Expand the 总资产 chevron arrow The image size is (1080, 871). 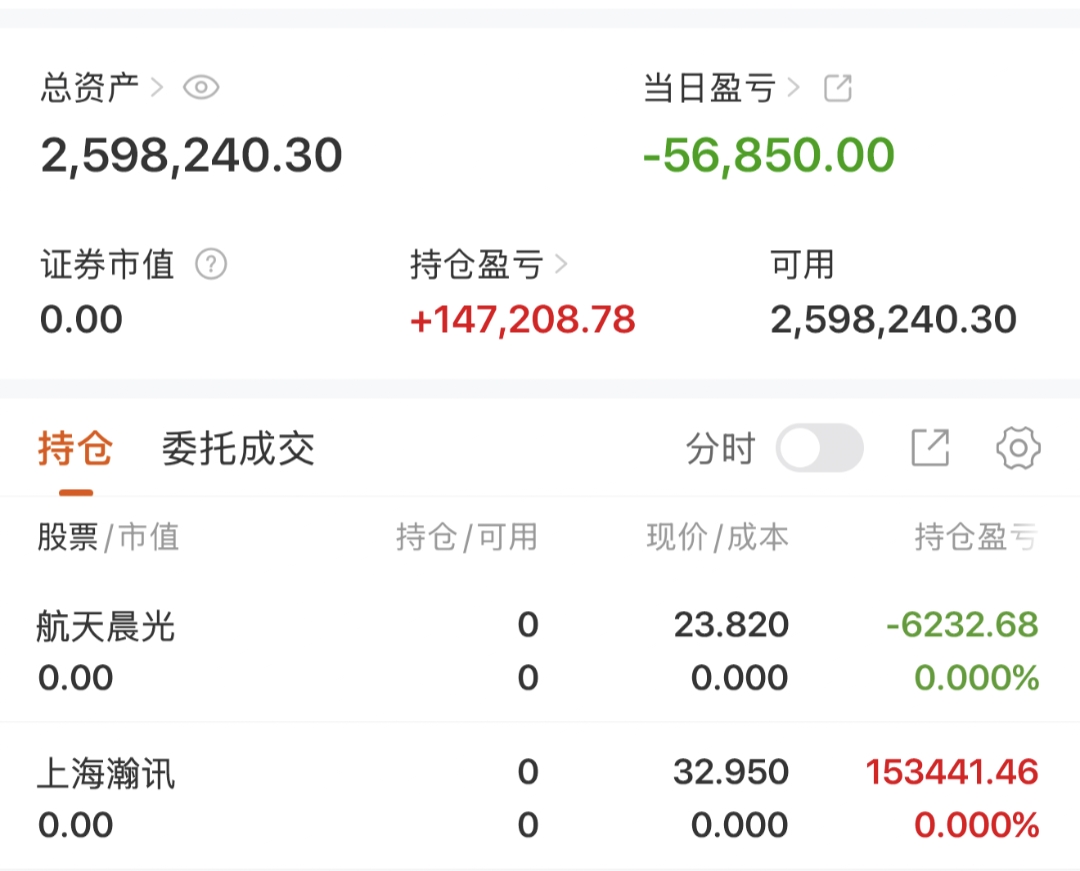pos(156,88)
